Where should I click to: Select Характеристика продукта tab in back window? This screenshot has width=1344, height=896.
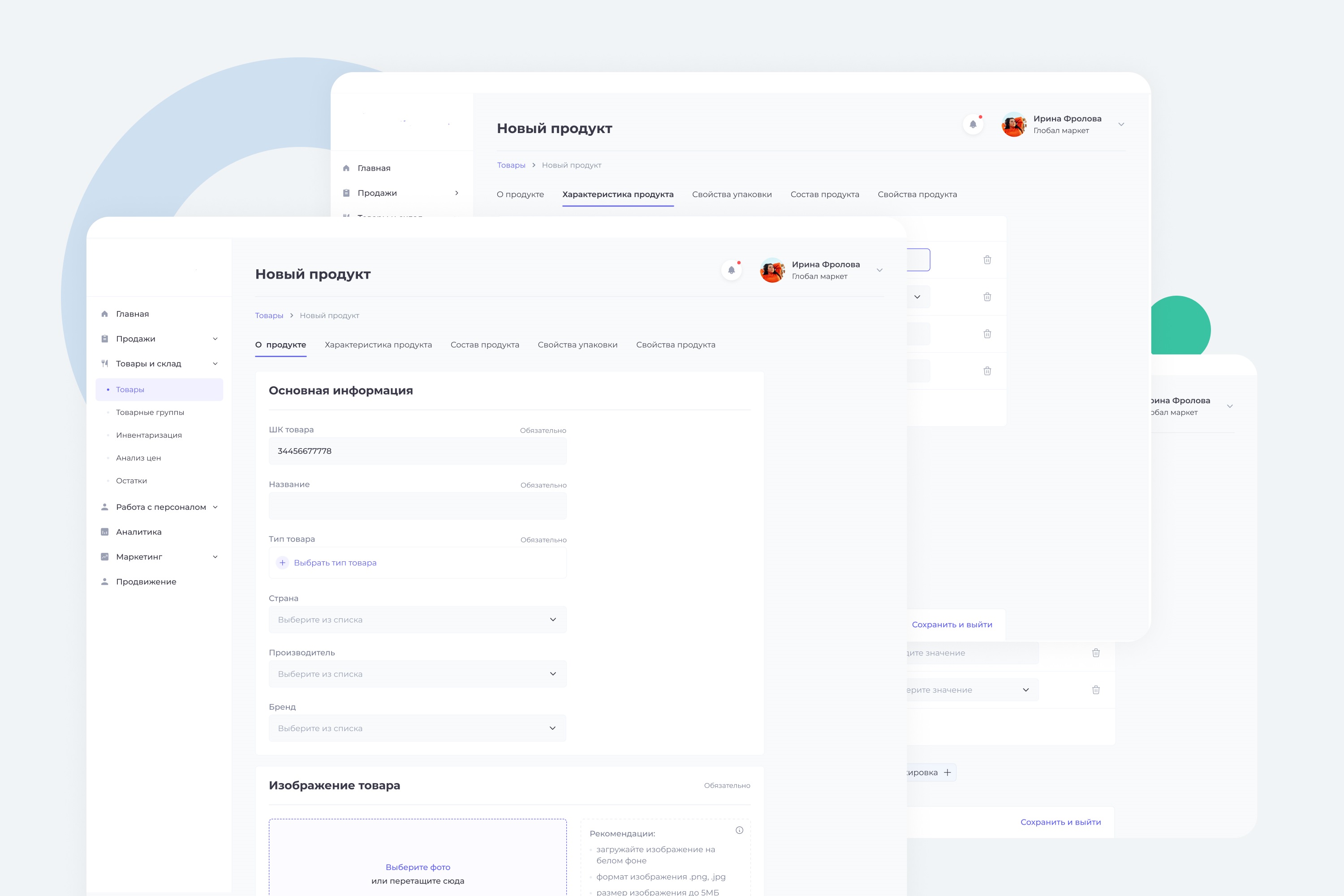coord(618,194)
